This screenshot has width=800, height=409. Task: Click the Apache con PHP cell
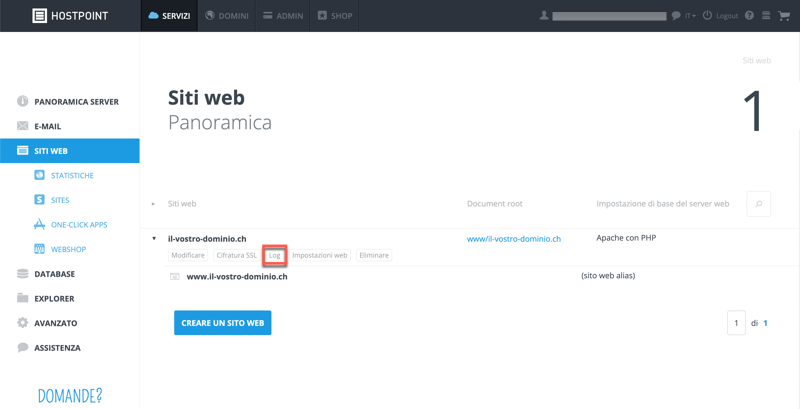[x=626, y=238]
